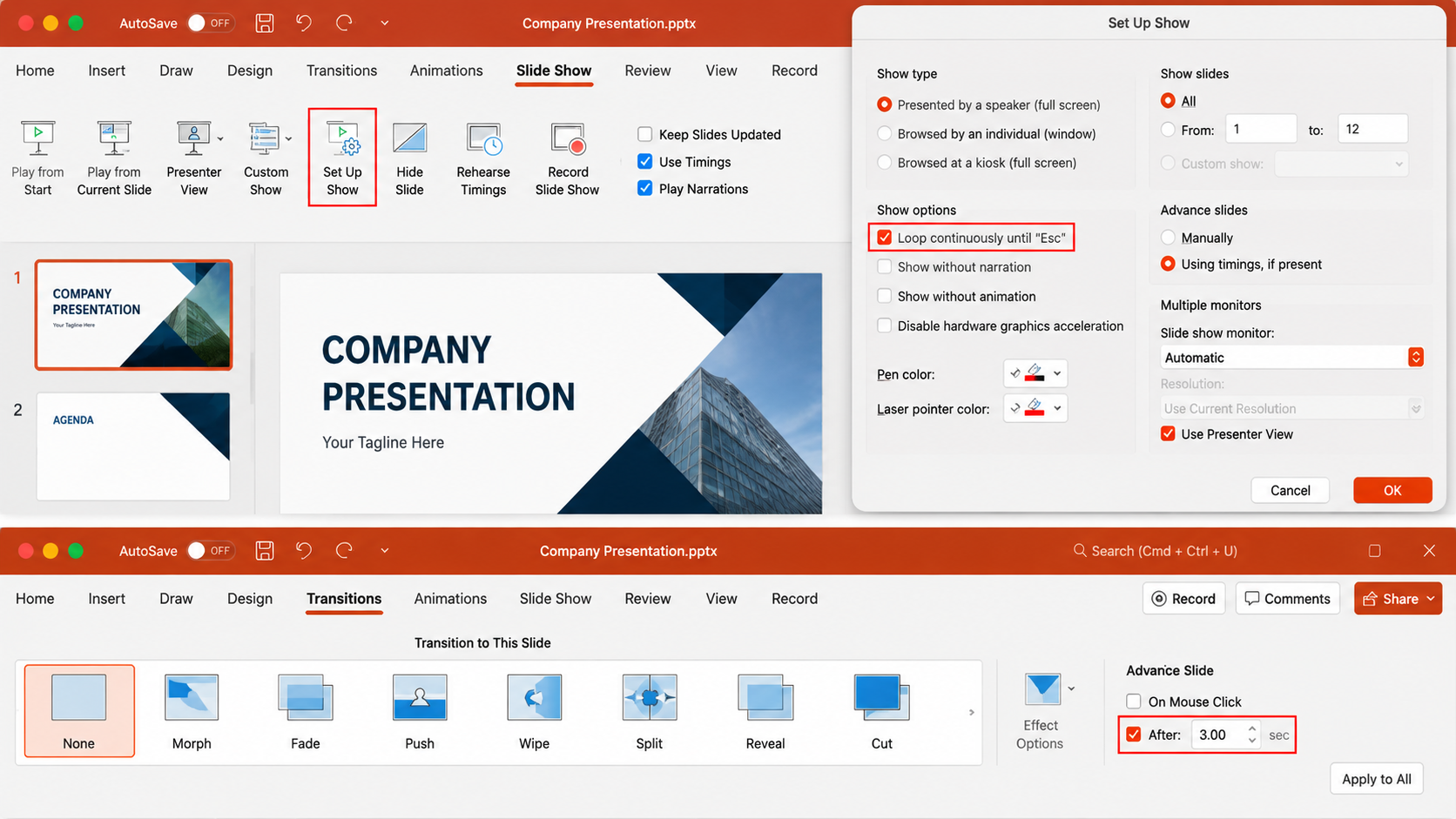Click the Comments button

1288,599
